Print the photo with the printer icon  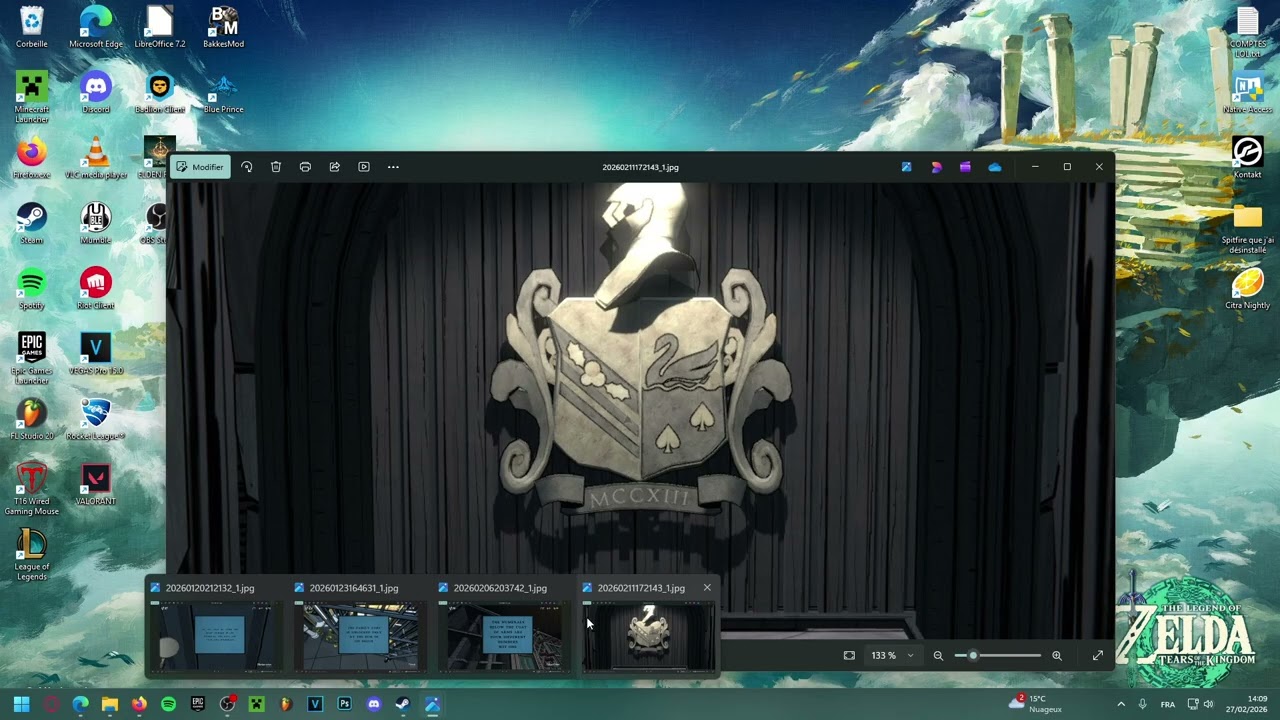click(305, 167)
